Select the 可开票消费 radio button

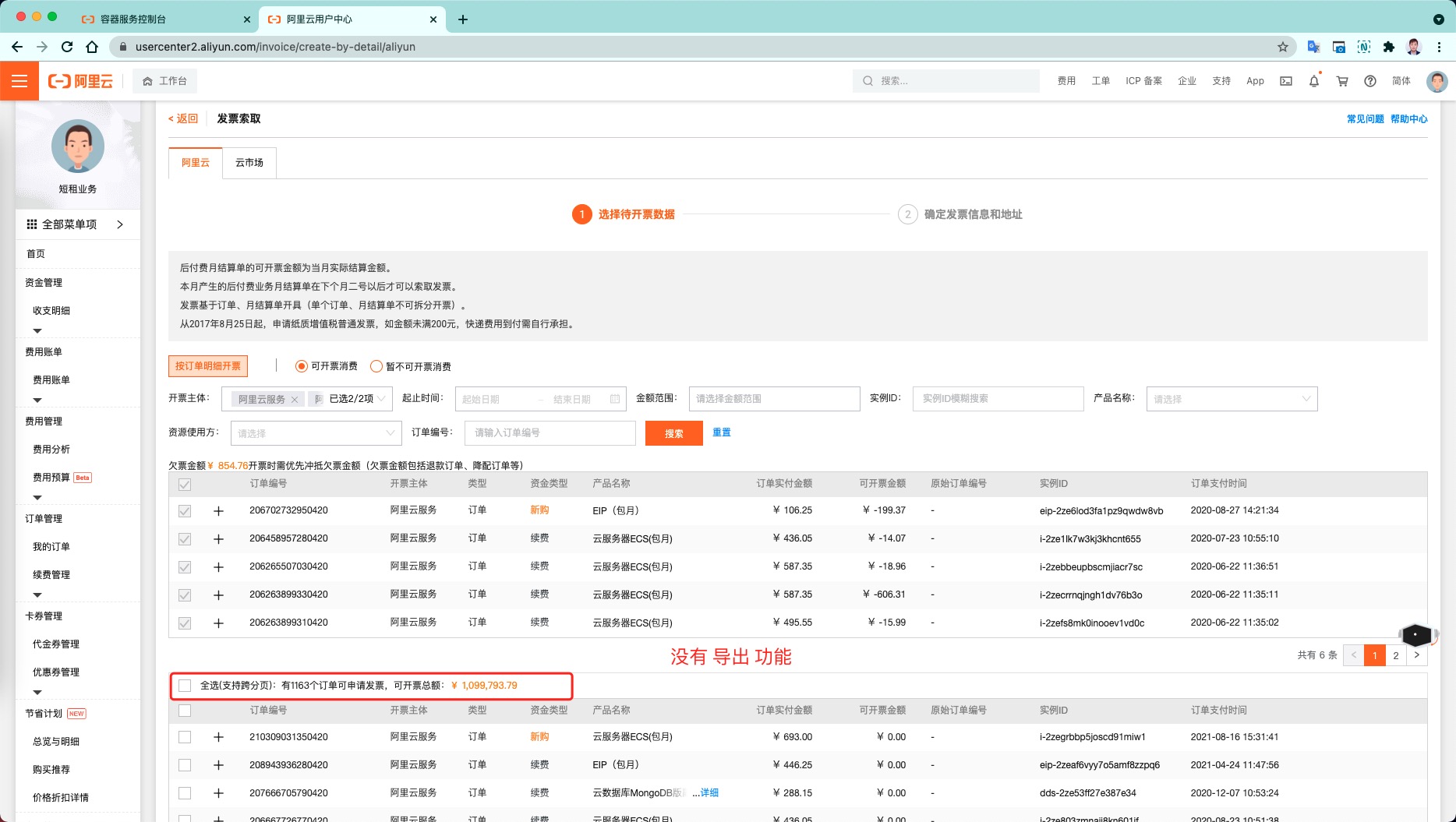(x=302, y=366)
